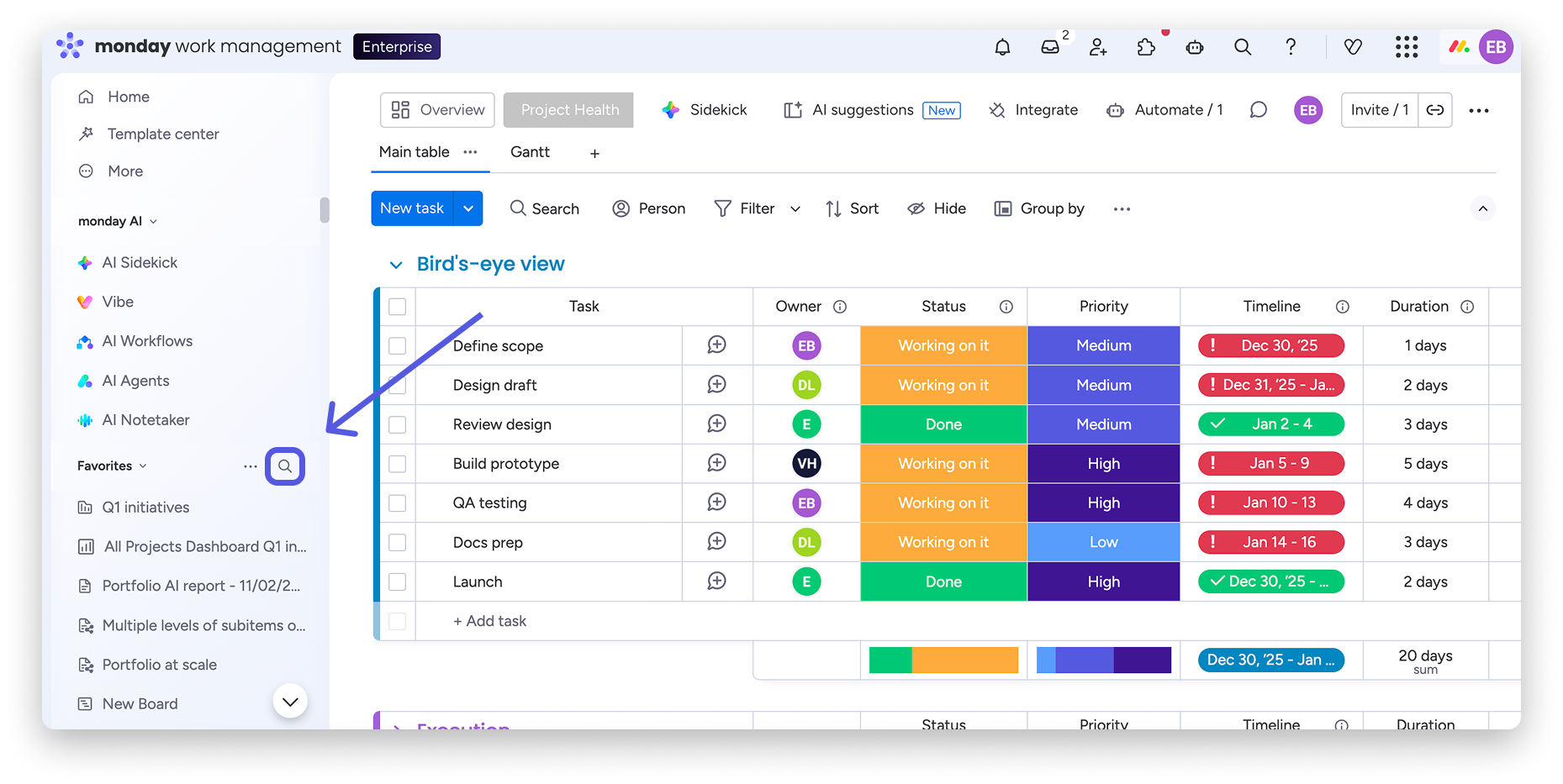Select all tasks with header checkbox

(398, 307)
